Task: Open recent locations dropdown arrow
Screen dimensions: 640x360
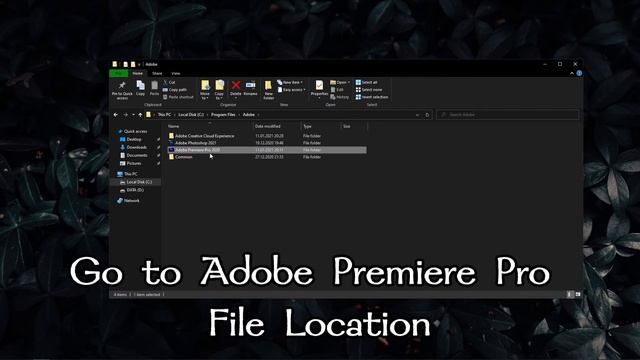Action: click(133, 115)
